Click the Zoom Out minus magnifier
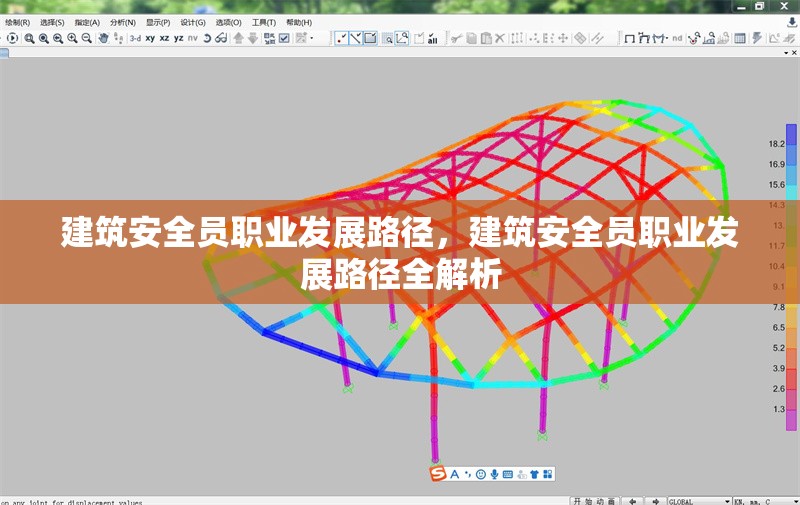The height and width of the screenshot is (505, 800). (x=87, y=38)
